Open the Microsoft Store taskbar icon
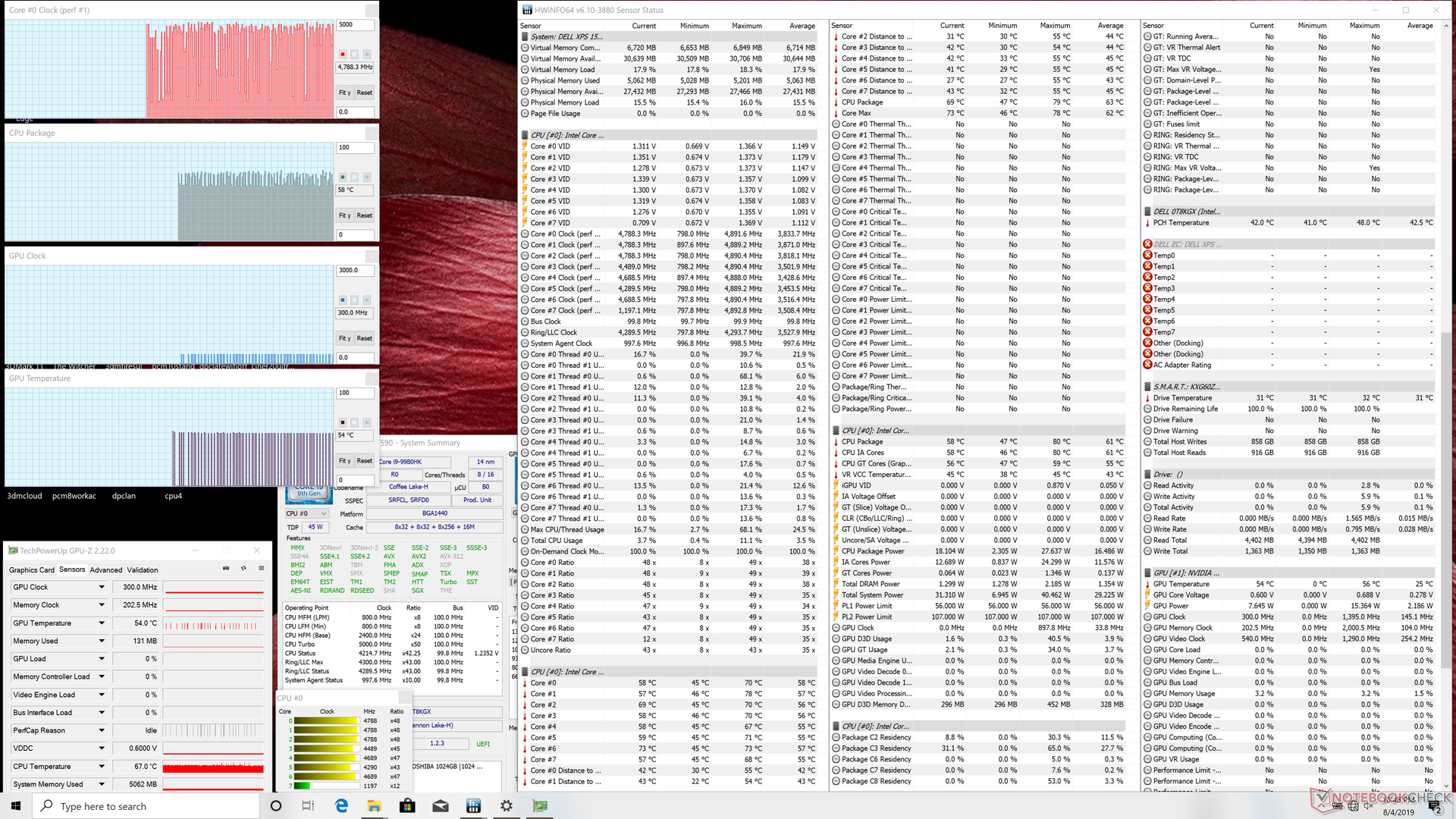The width and height of the screenshot is (1456, 819). (407, 805)
